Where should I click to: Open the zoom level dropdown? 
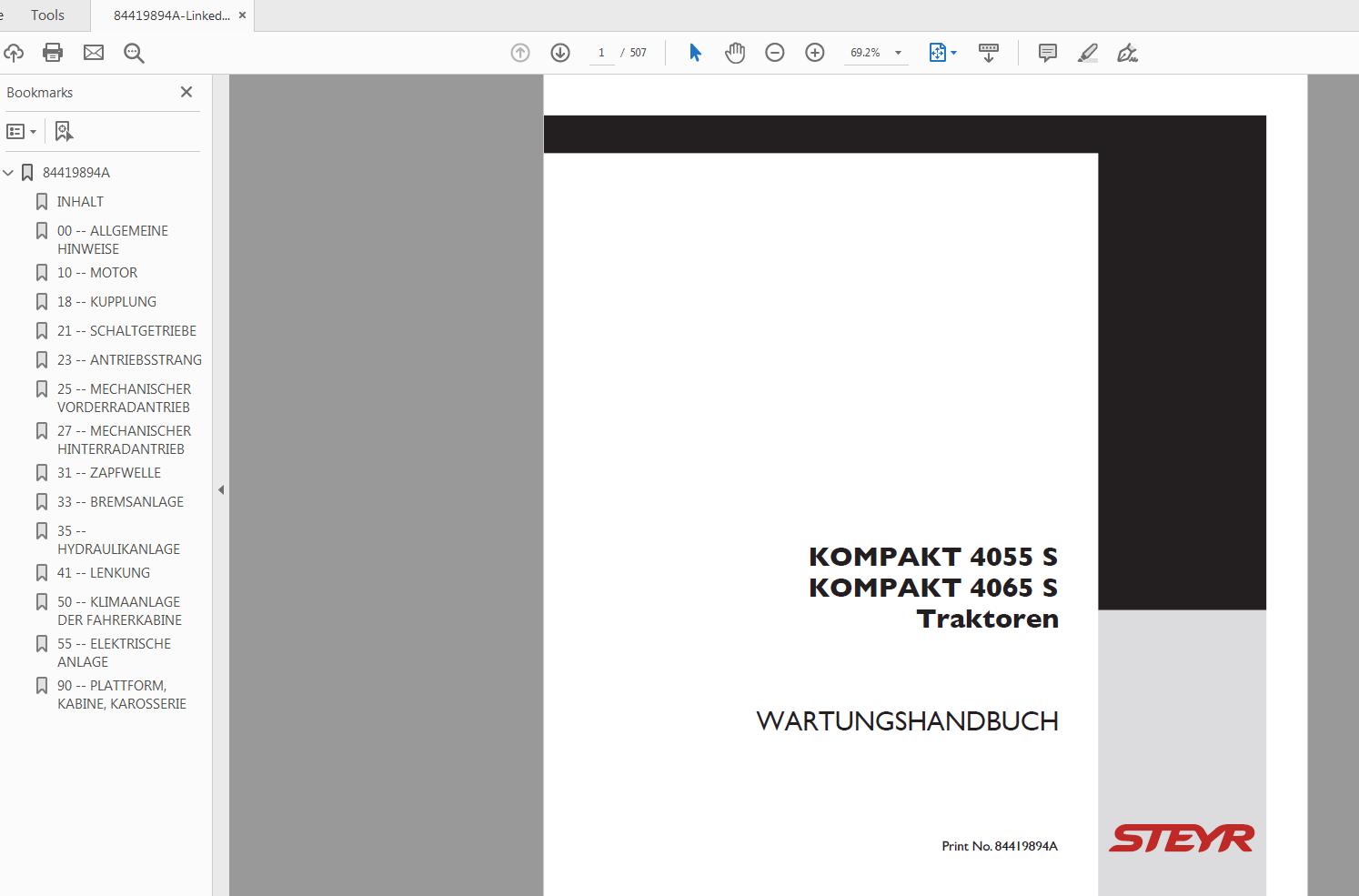[x=899, y=53]
